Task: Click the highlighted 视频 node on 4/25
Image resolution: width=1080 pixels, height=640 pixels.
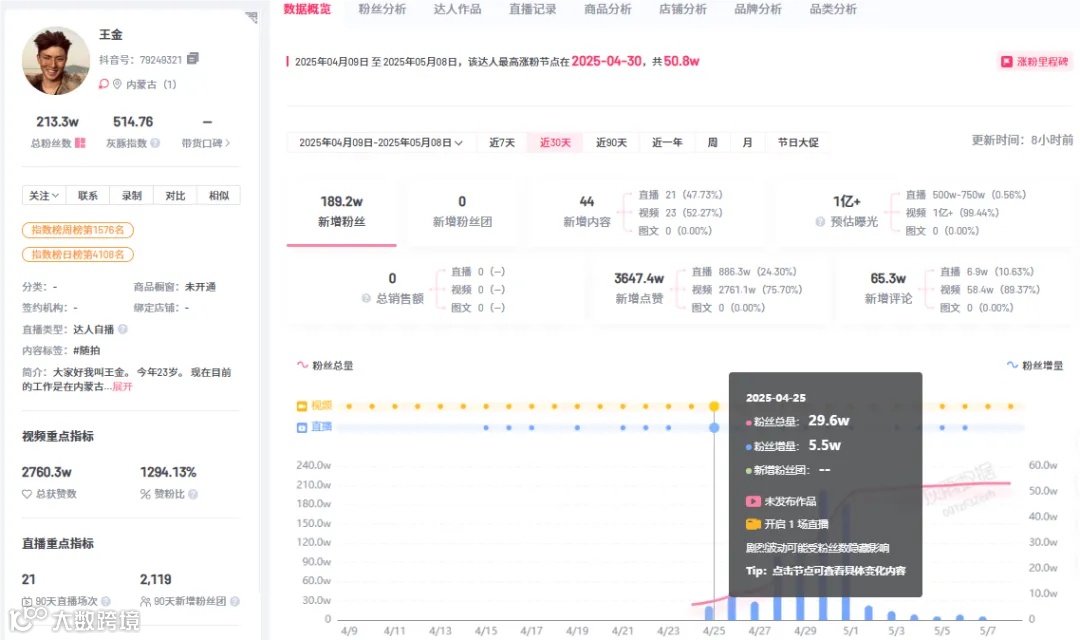Action: [x=714, y=406]
